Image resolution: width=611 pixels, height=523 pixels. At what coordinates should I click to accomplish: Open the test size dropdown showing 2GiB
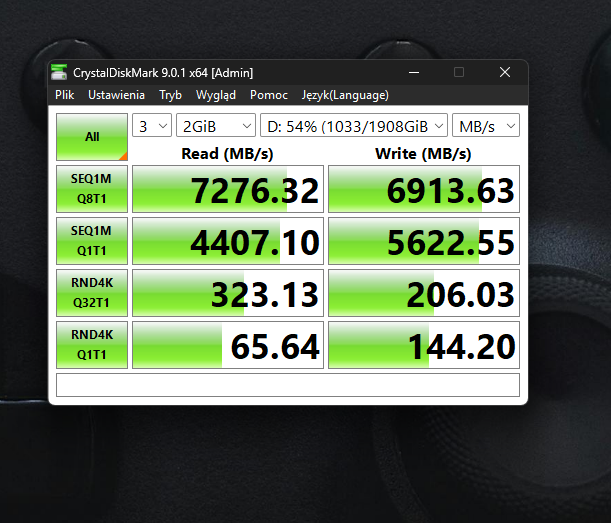pyautogui.click(x=216, y=125)
